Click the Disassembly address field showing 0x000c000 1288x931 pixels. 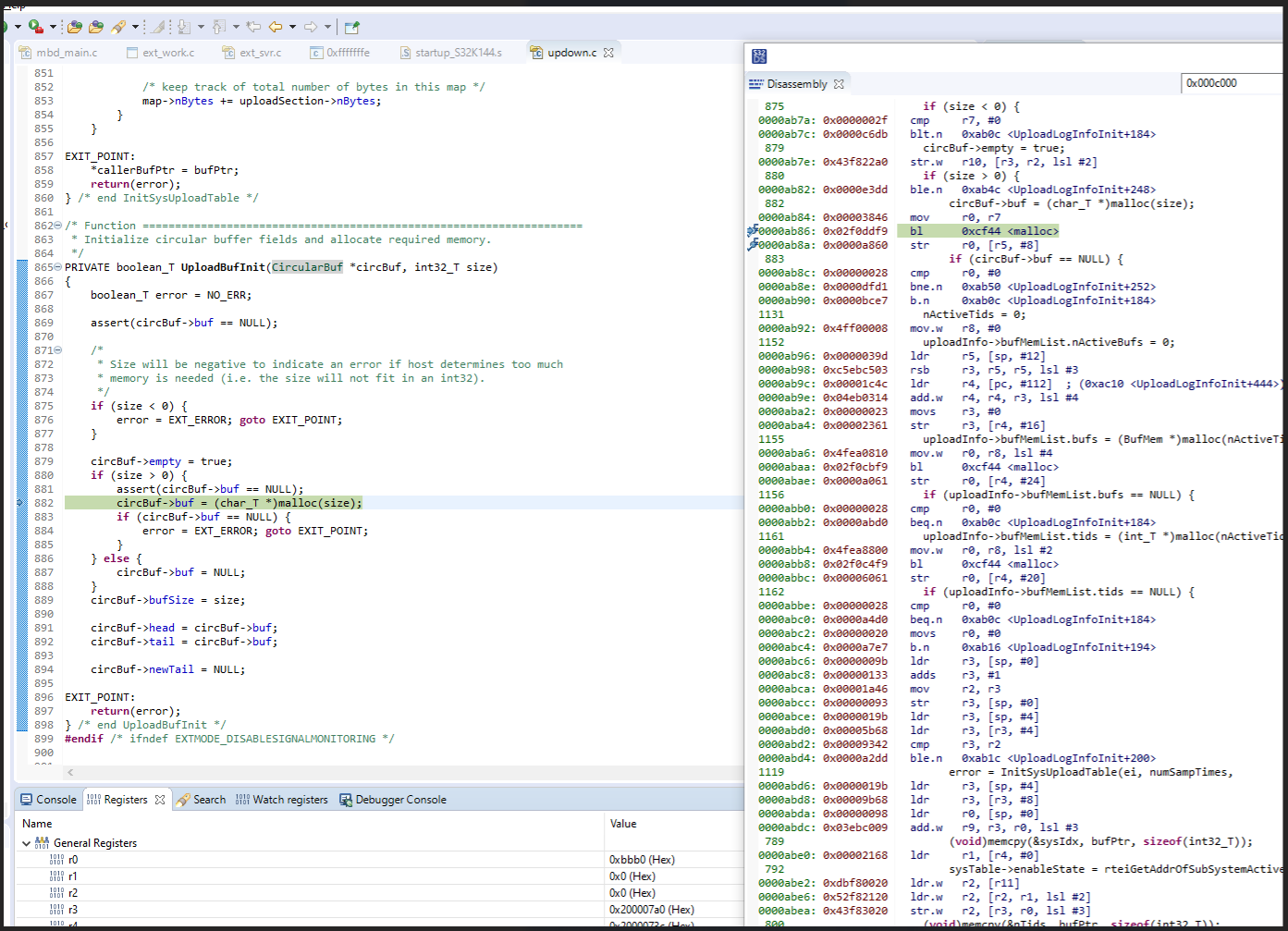click(1230, 82)
